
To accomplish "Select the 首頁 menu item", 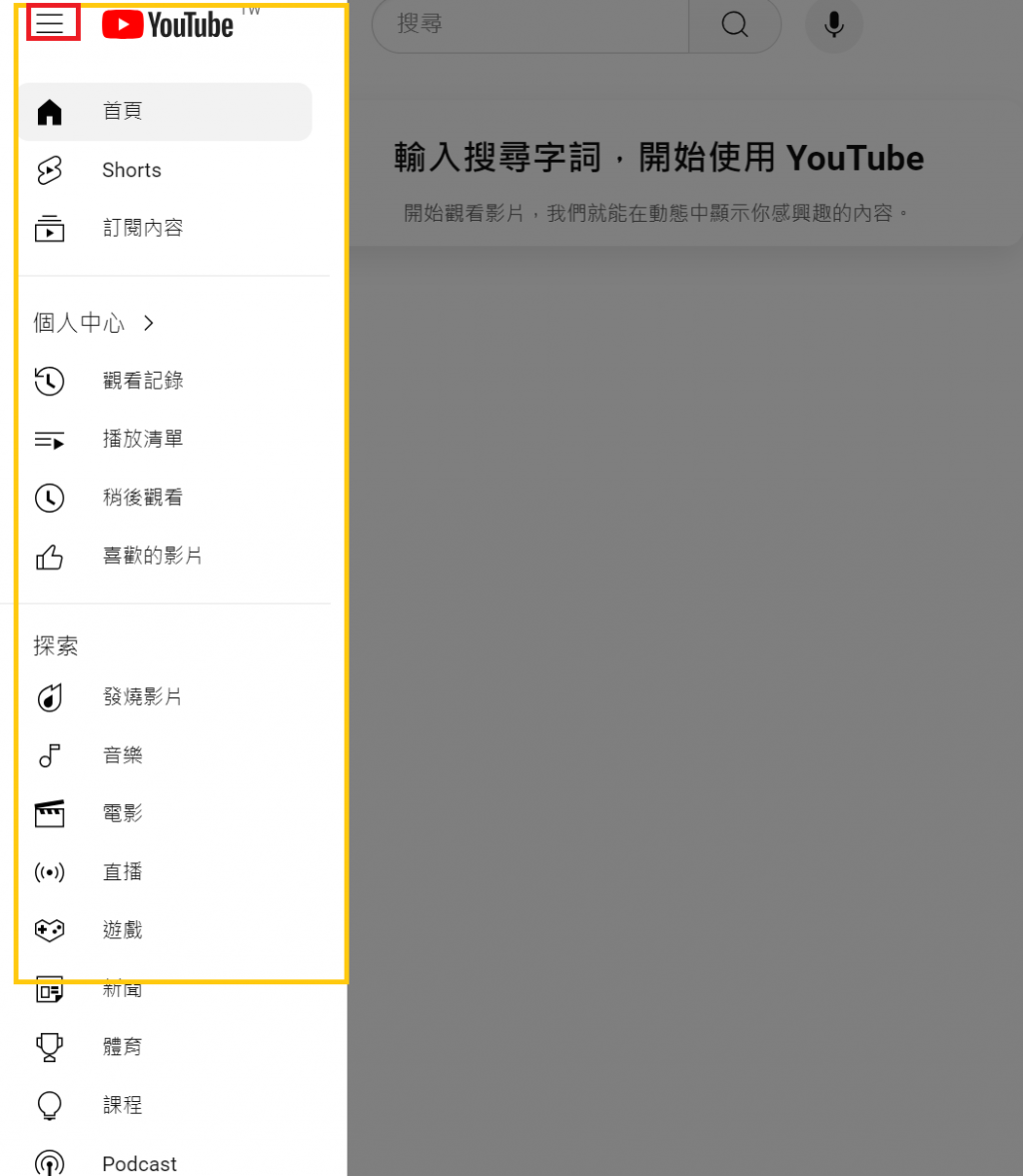I will coord(166,112).
